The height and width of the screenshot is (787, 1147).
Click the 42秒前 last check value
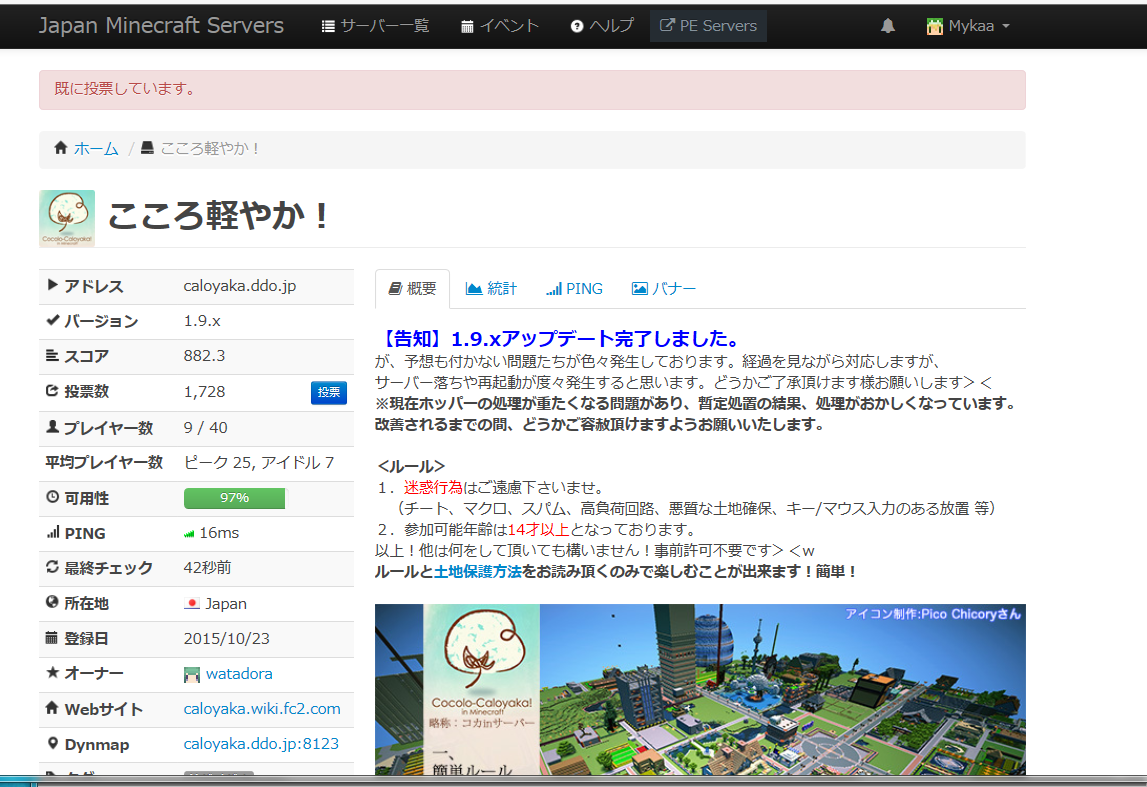[x=208, y=568]
